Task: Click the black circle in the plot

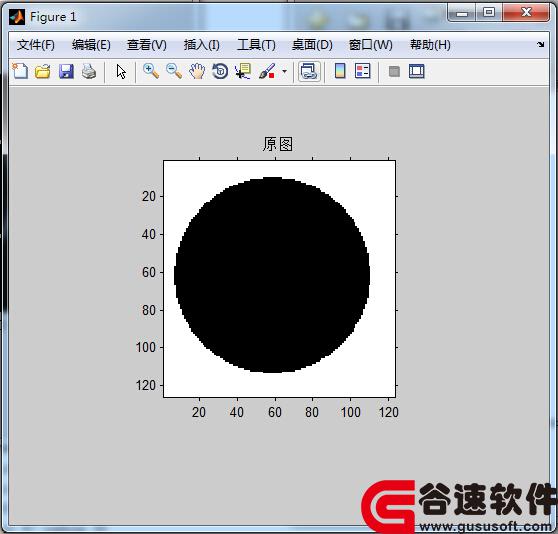Action: pyautogui.click(x=272, y=275)
